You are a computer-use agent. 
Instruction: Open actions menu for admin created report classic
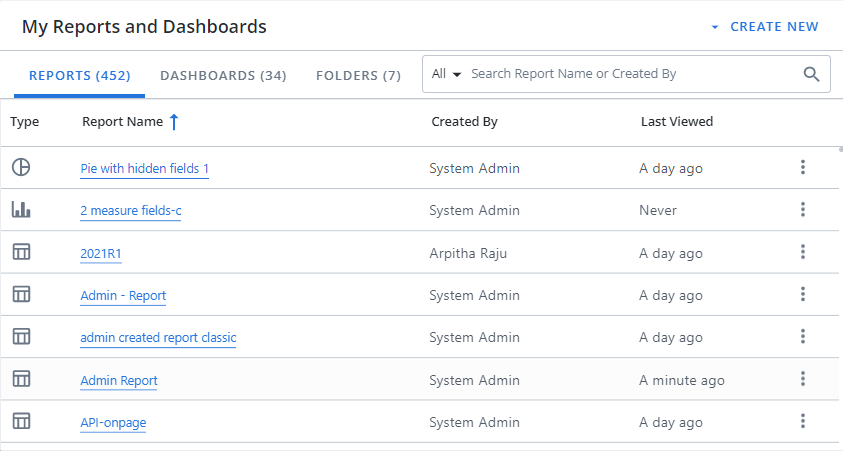tap(802, 337)
